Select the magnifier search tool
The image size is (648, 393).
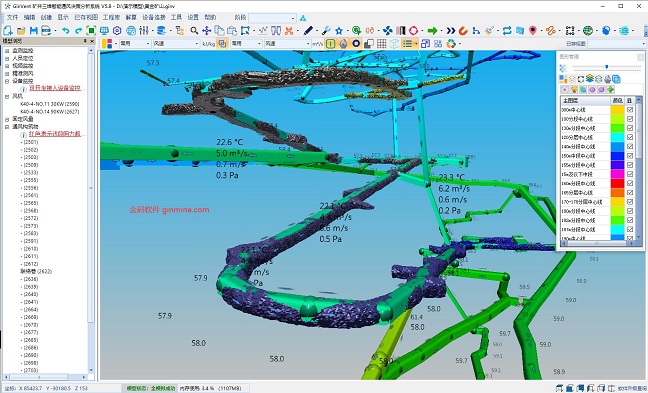pyautogui.click(x=194, y=31)
